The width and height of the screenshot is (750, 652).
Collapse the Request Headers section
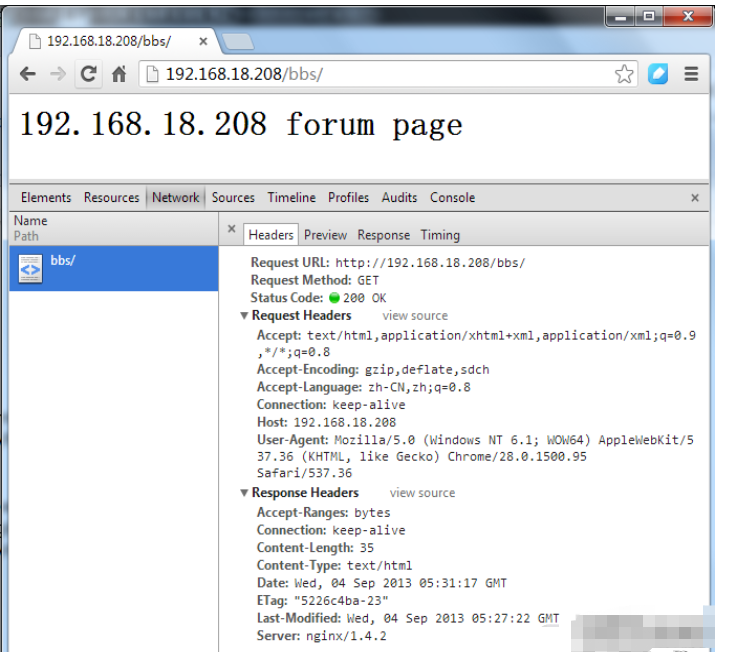coord(244,316)
